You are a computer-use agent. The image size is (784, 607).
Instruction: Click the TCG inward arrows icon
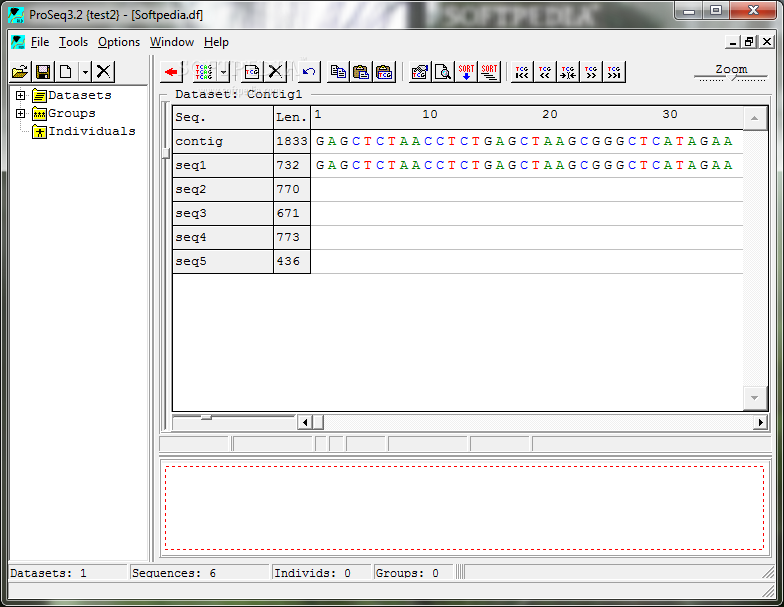568,72
